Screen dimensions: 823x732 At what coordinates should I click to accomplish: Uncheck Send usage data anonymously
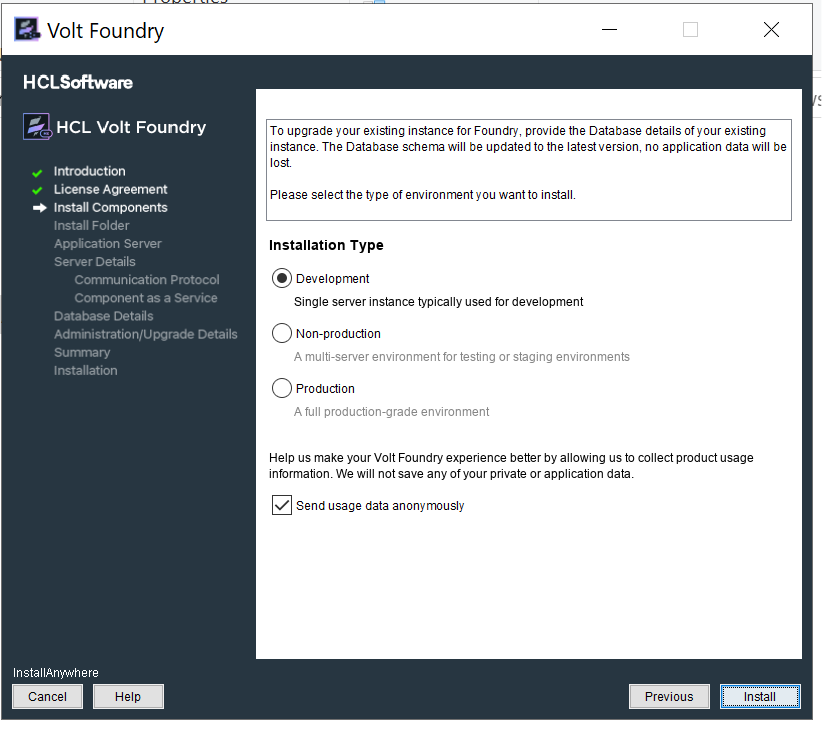click(282, 506)
